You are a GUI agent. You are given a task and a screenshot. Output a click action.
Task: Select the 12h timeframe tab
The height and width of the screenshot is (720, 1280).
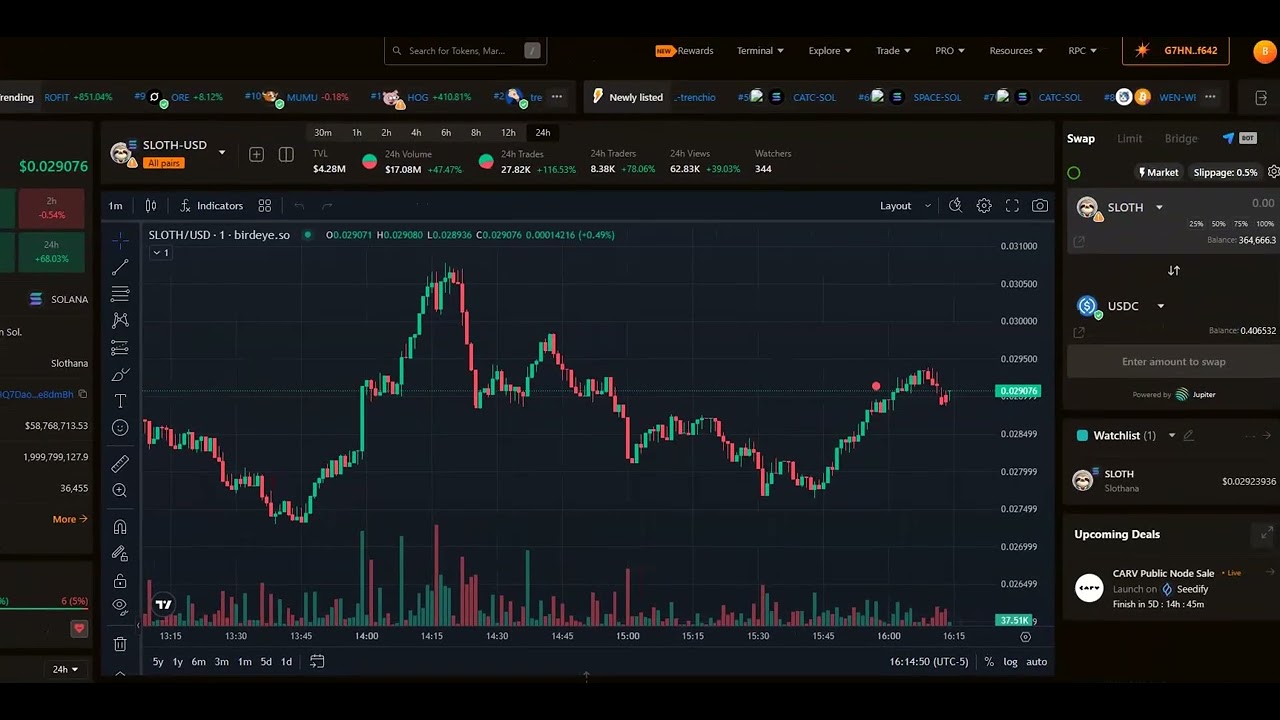[x=508, y=133]
